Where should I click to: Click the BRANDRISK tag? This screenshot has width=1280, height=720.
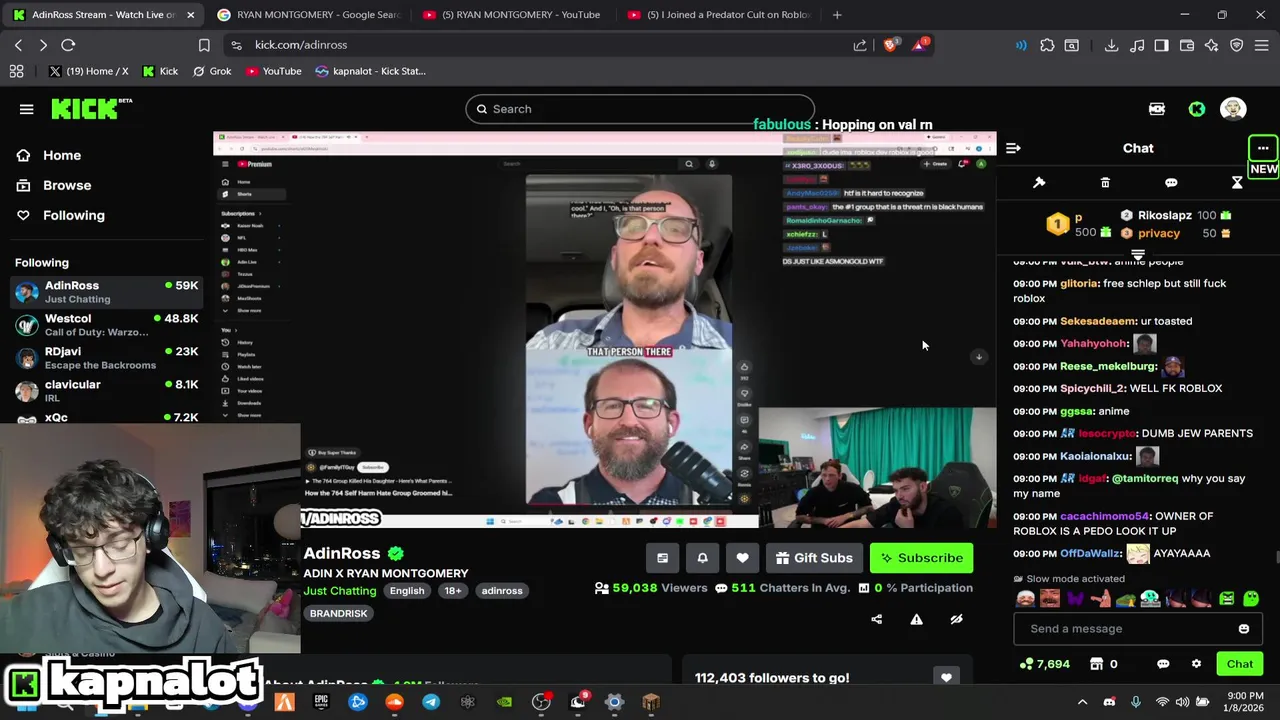tap(338, 614)
